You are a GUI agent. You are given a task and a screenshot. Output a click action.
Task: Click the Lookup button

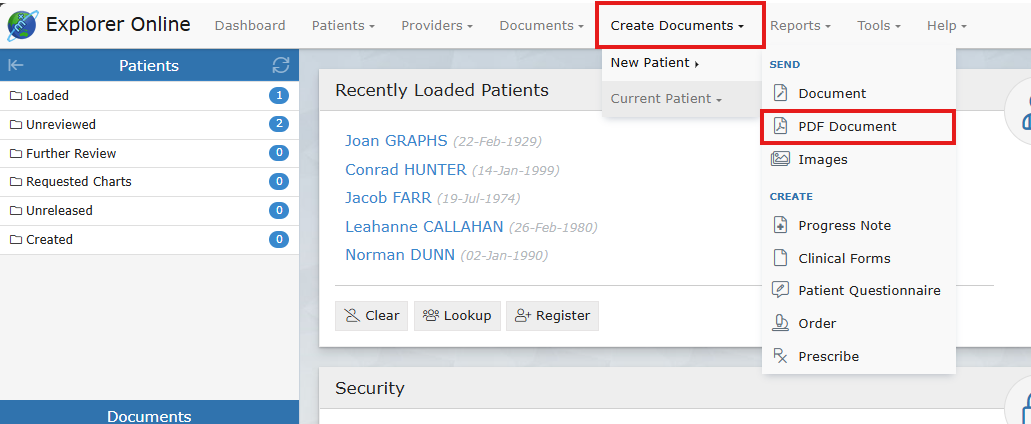[x=457, y=316]
